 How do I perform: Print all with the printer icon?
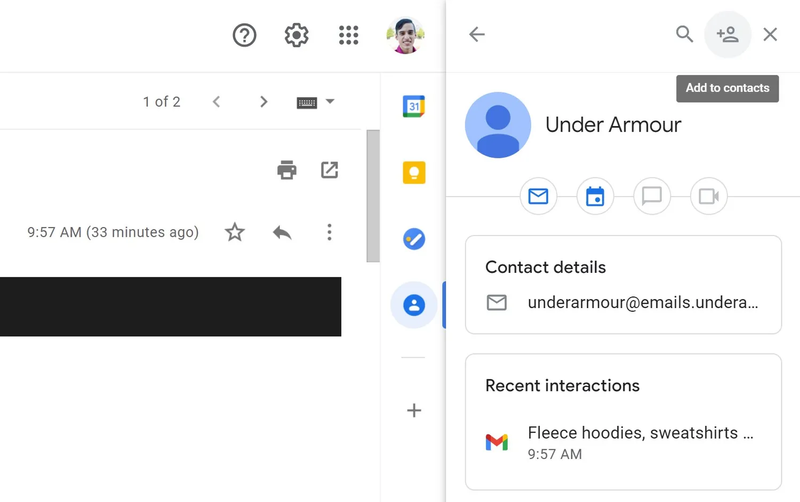tap(287, 170)
